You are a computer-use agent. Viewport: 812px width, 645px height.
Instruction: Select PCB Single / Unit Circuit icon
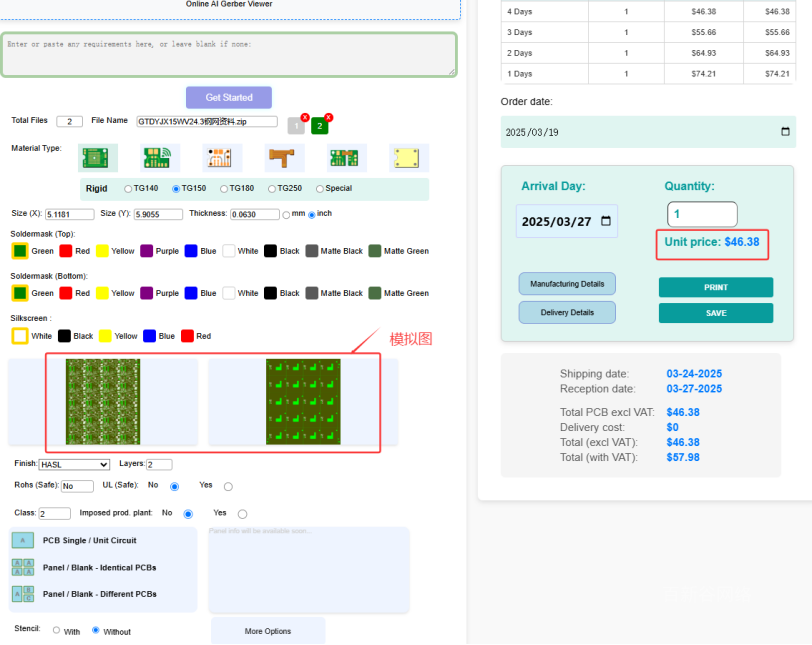[22, 540]
